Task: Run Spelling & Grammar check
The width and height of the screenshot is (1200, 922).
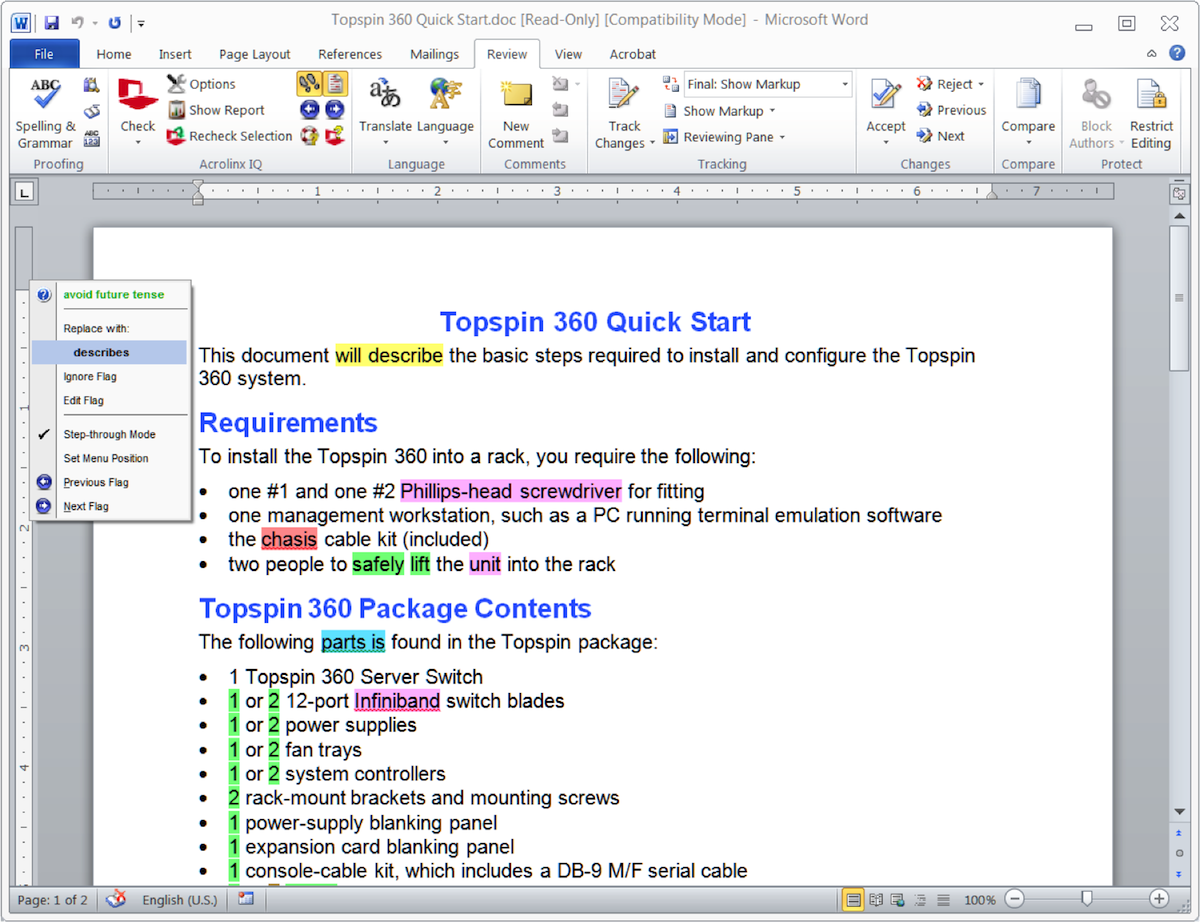Action: 45,113
